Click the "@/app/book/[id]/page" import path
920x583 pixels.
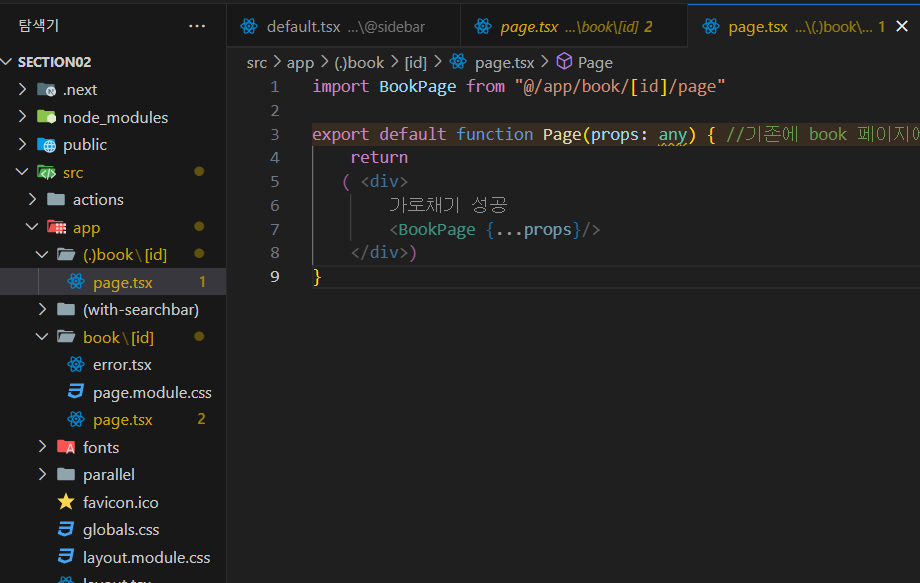tap(620, 87)
